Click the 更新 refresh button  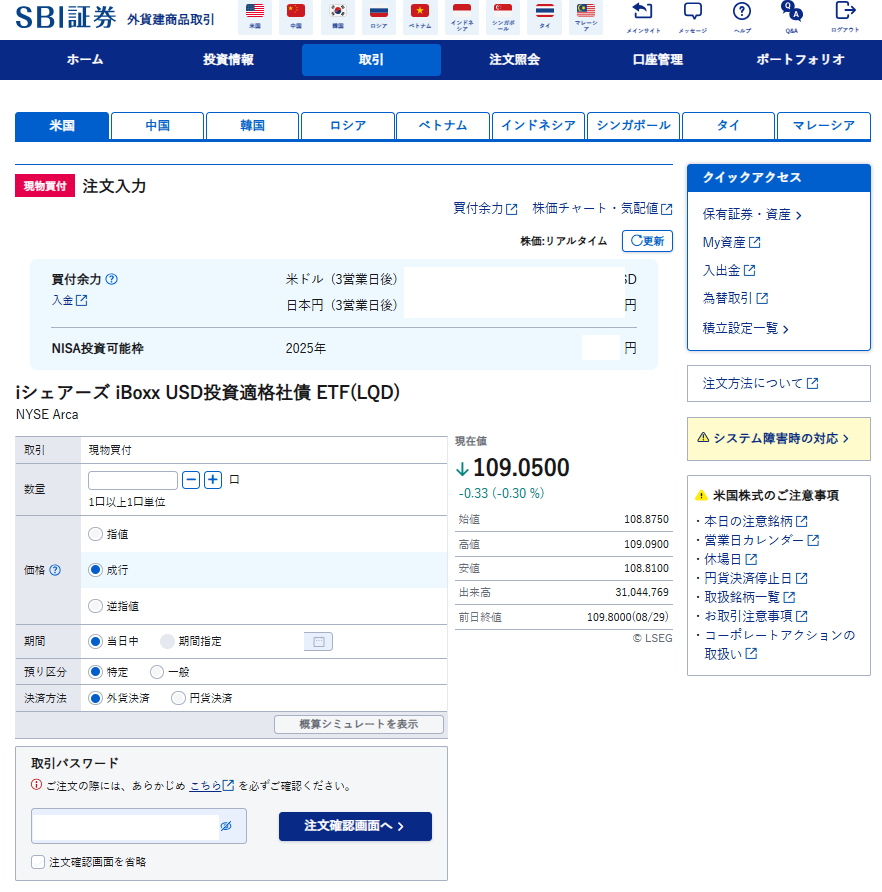648,241
